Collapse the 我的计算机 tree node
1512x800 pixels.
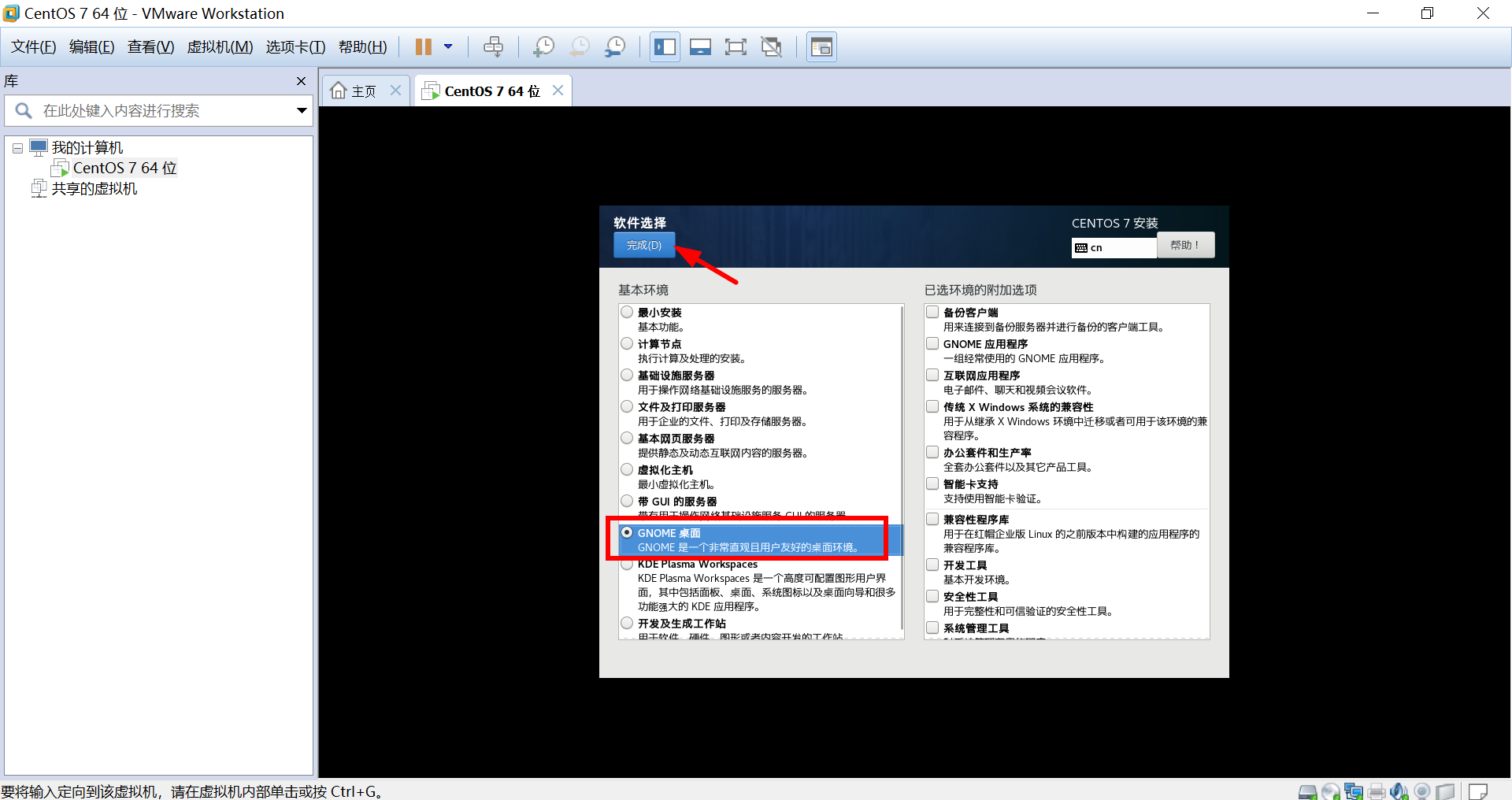pyautogui.click(x=17, y=148)
